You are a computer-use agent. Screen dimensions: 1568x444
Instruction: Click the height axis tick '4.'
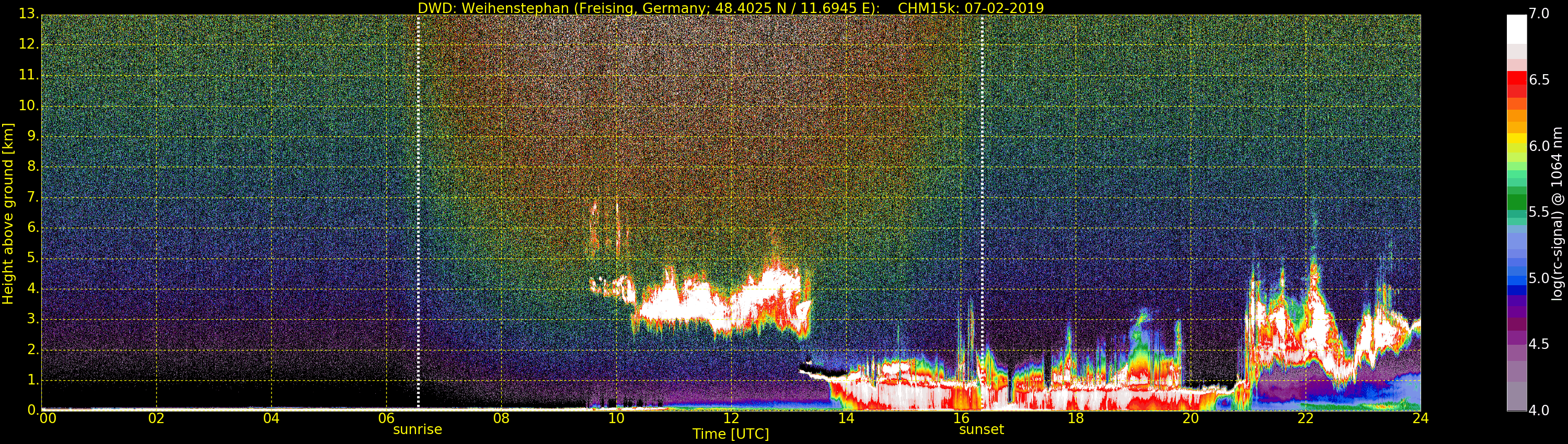33,288
